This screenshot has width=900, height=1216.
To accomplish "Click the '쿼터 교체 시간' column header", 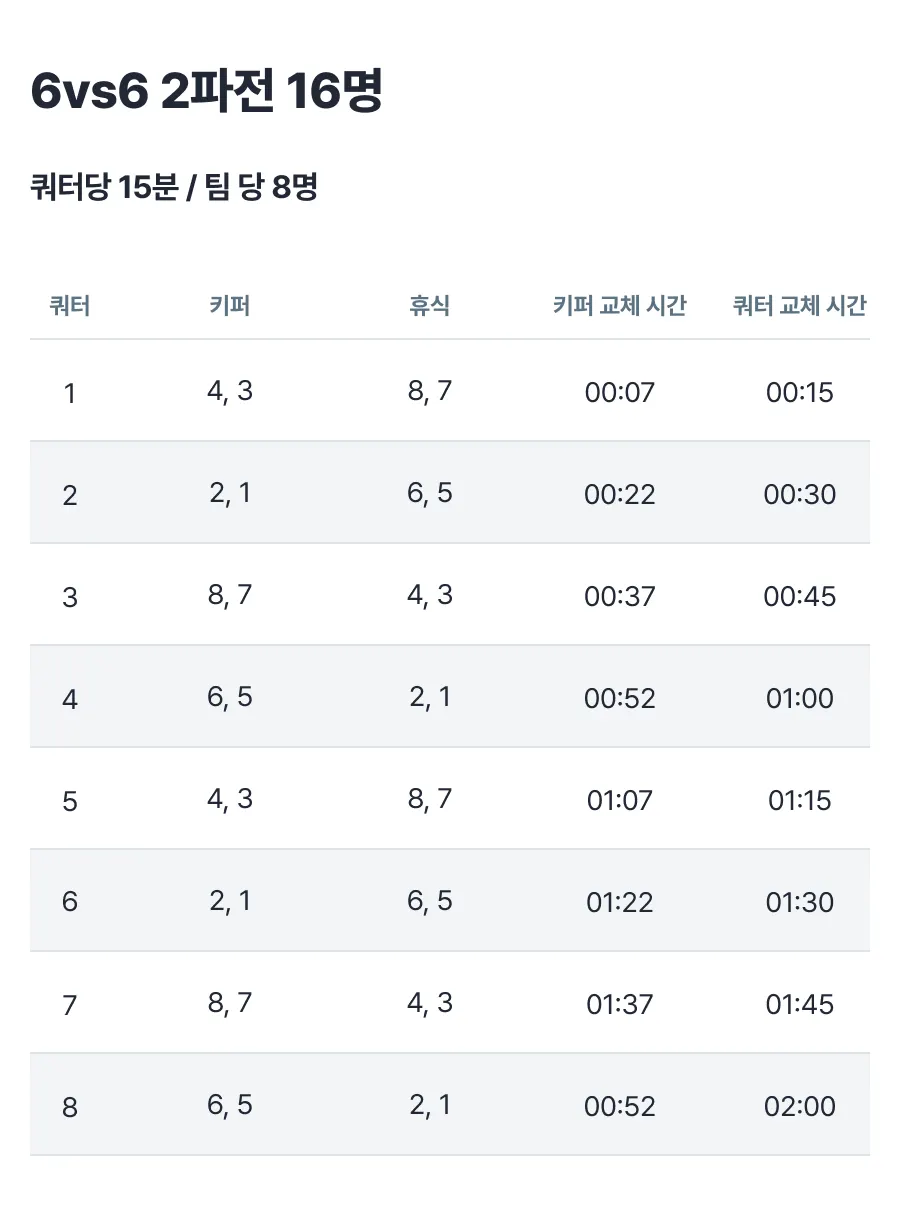I will pyautogui.click(x=800, y=306).
